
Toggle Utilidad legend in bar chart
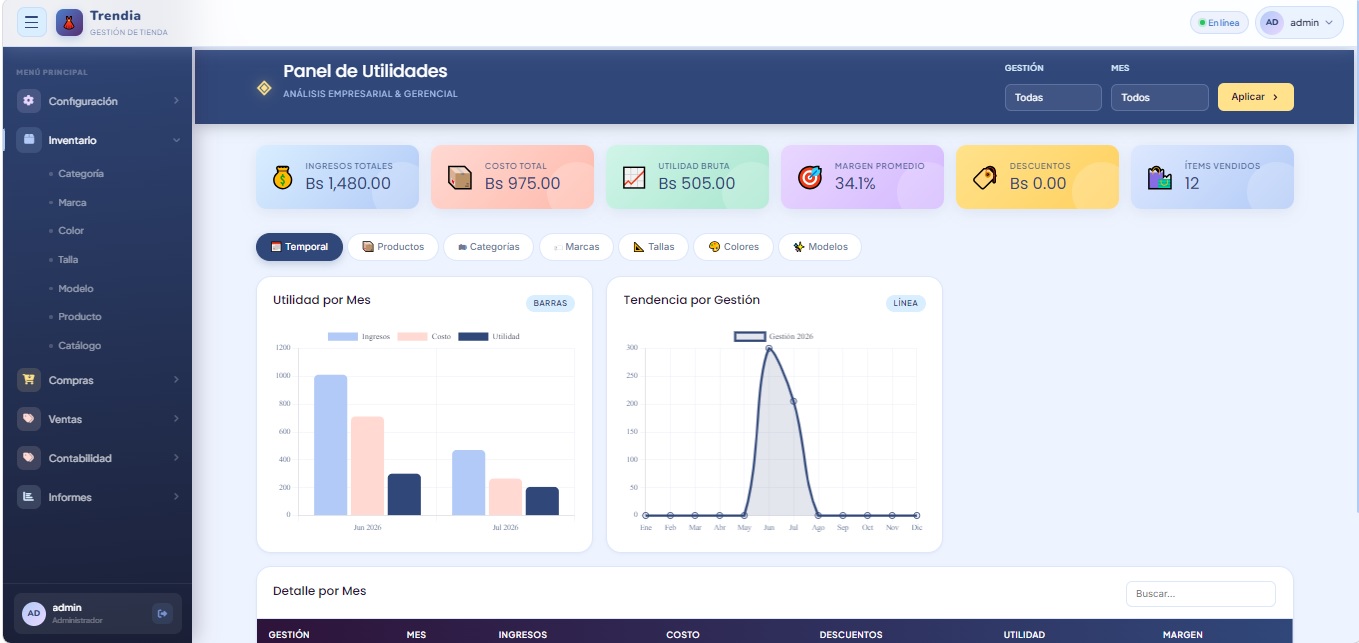tap(489, 337)
